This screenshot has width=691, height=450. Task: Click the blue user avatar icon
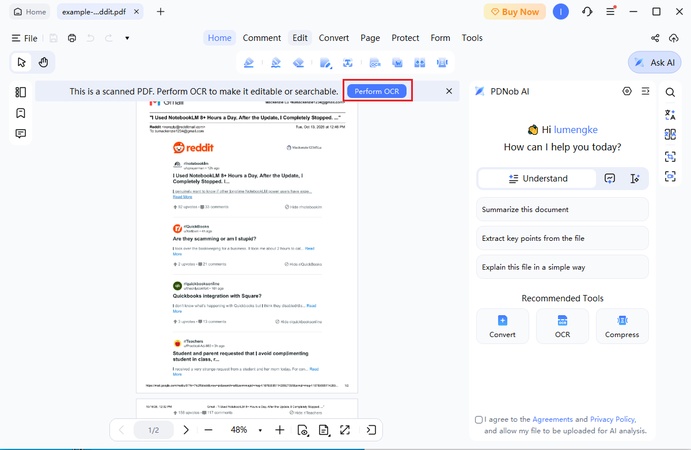click(x=561, y=11)
